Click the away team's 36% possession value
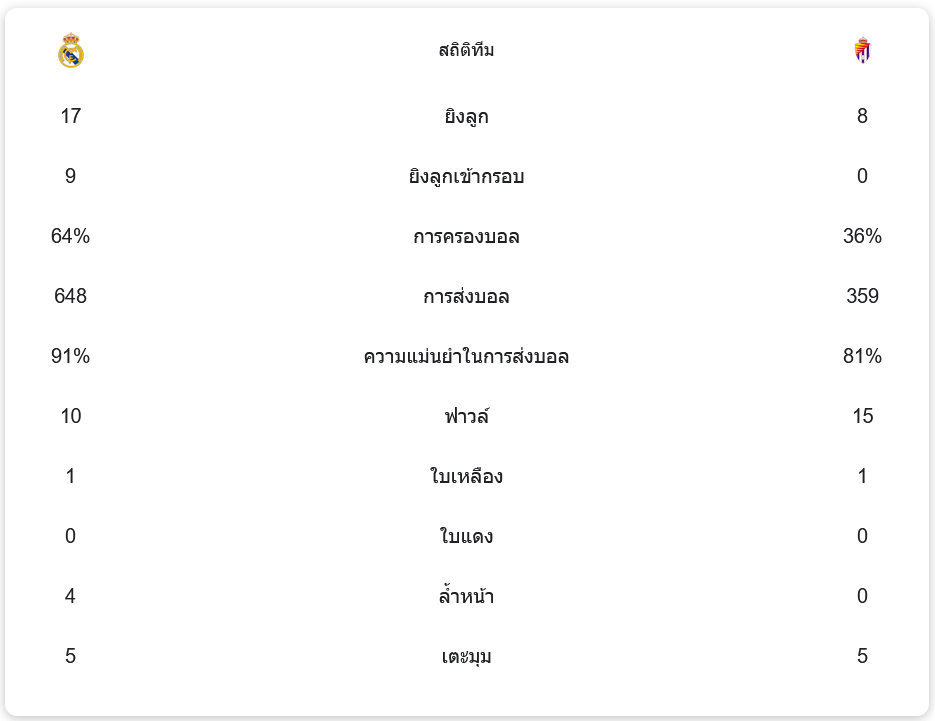 point(862,237)
